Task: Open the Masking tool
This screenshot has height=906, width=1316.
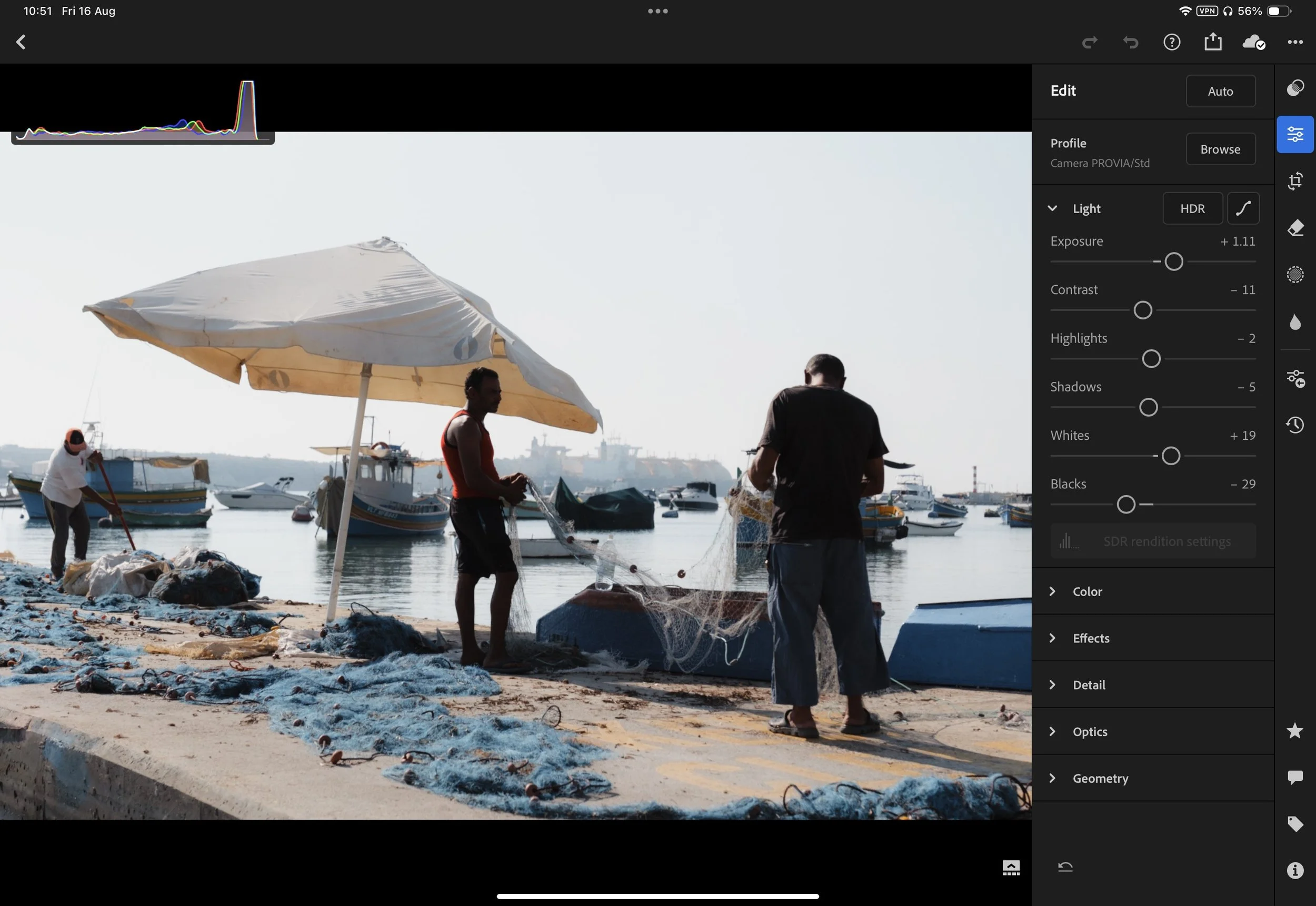Action: 1294,275
